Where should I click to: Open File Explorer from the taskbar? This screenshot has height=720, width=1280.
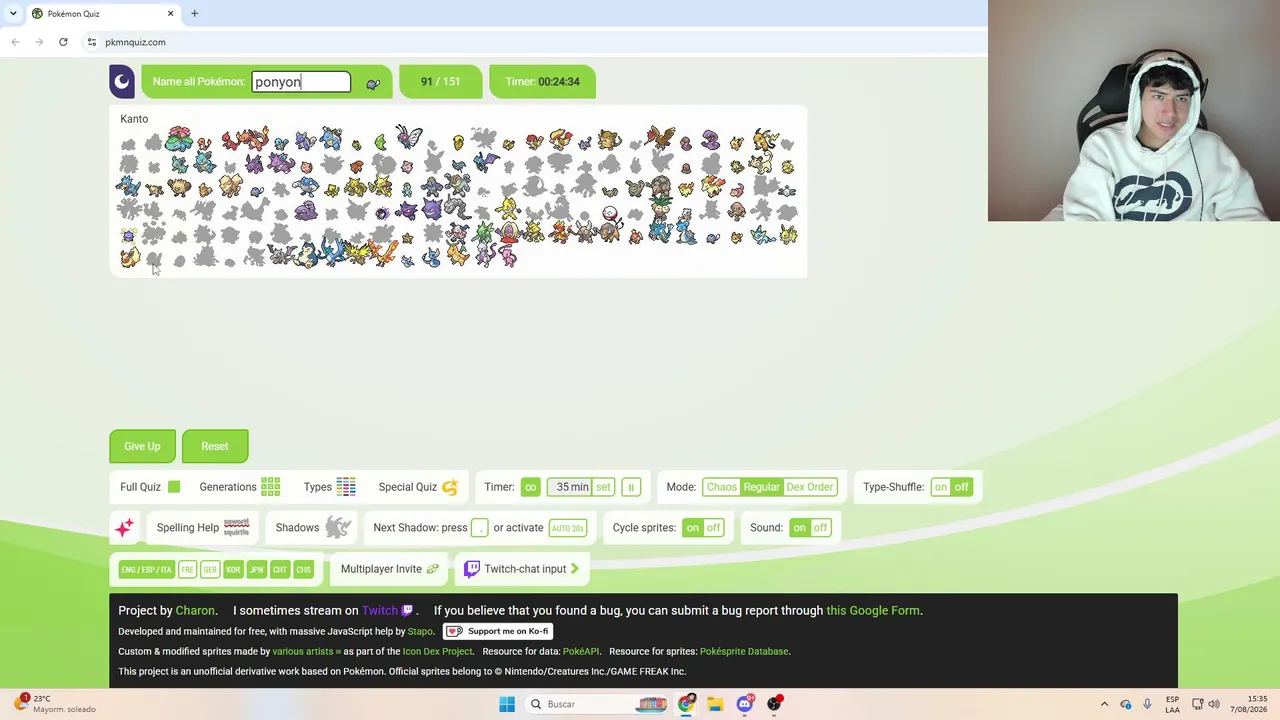pos(715,704)
